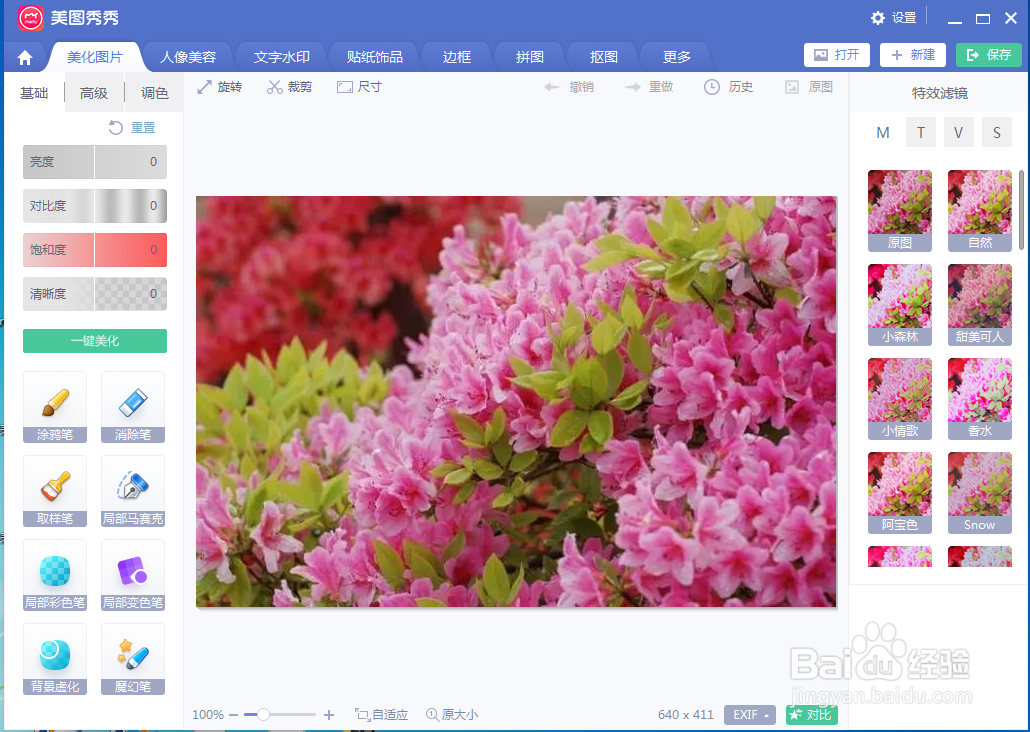Open the 背景虚化 background blur tool

click(x=54, y=659)
